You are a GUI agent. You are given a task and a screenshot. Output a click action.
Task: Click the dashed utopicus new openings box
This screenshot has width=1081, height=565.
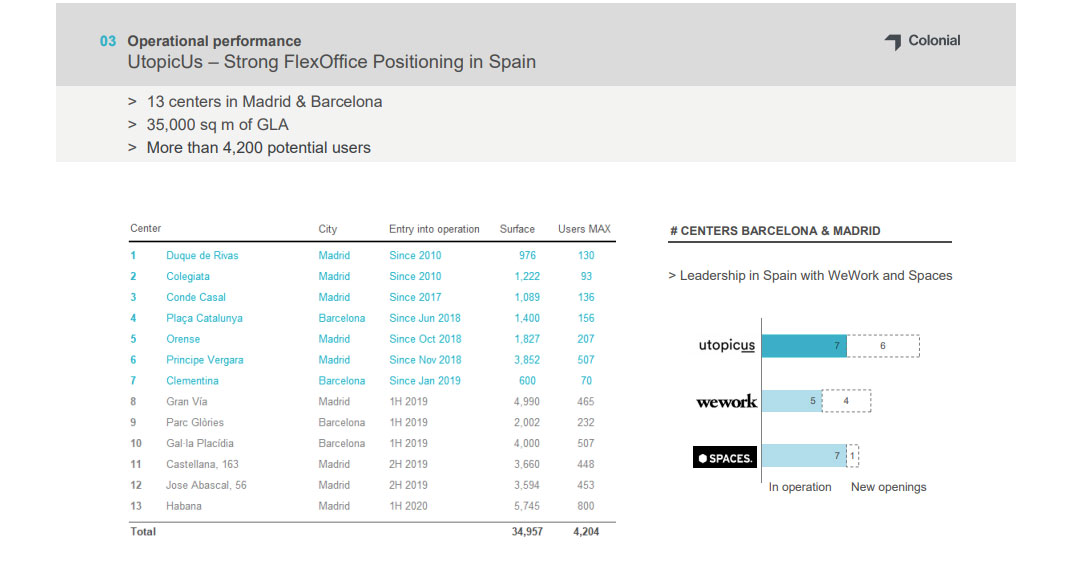tap(883, 346)
